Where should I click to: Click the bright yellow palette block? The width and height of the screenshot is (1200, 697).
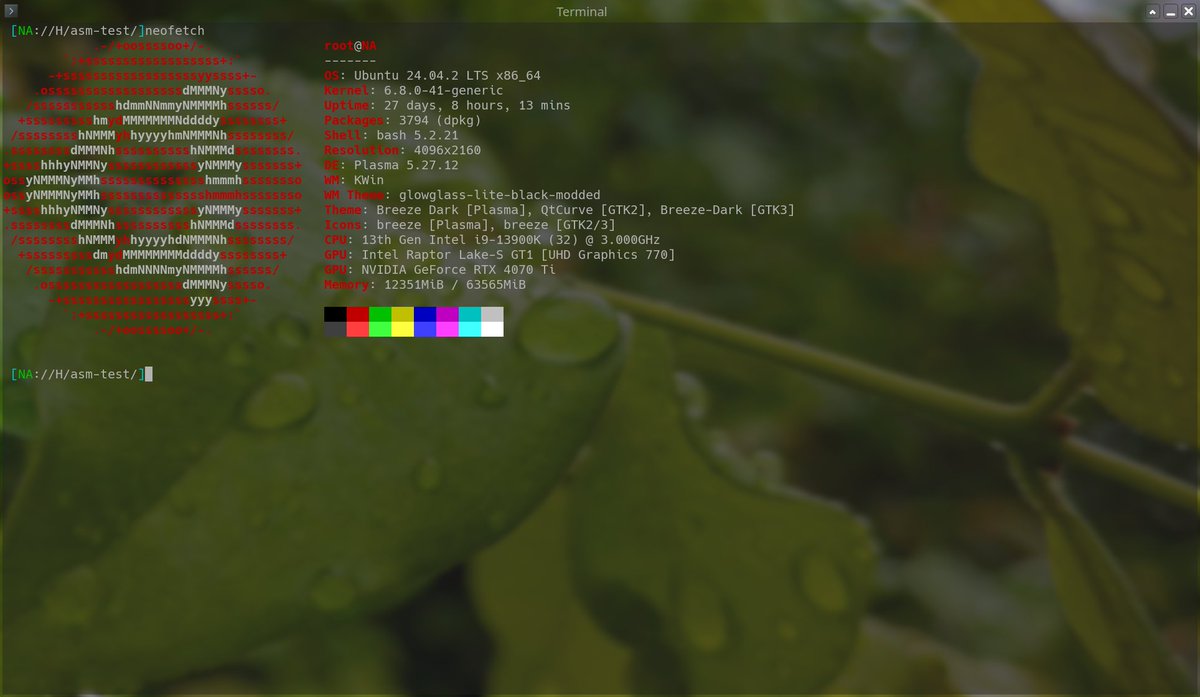point(403,329)
